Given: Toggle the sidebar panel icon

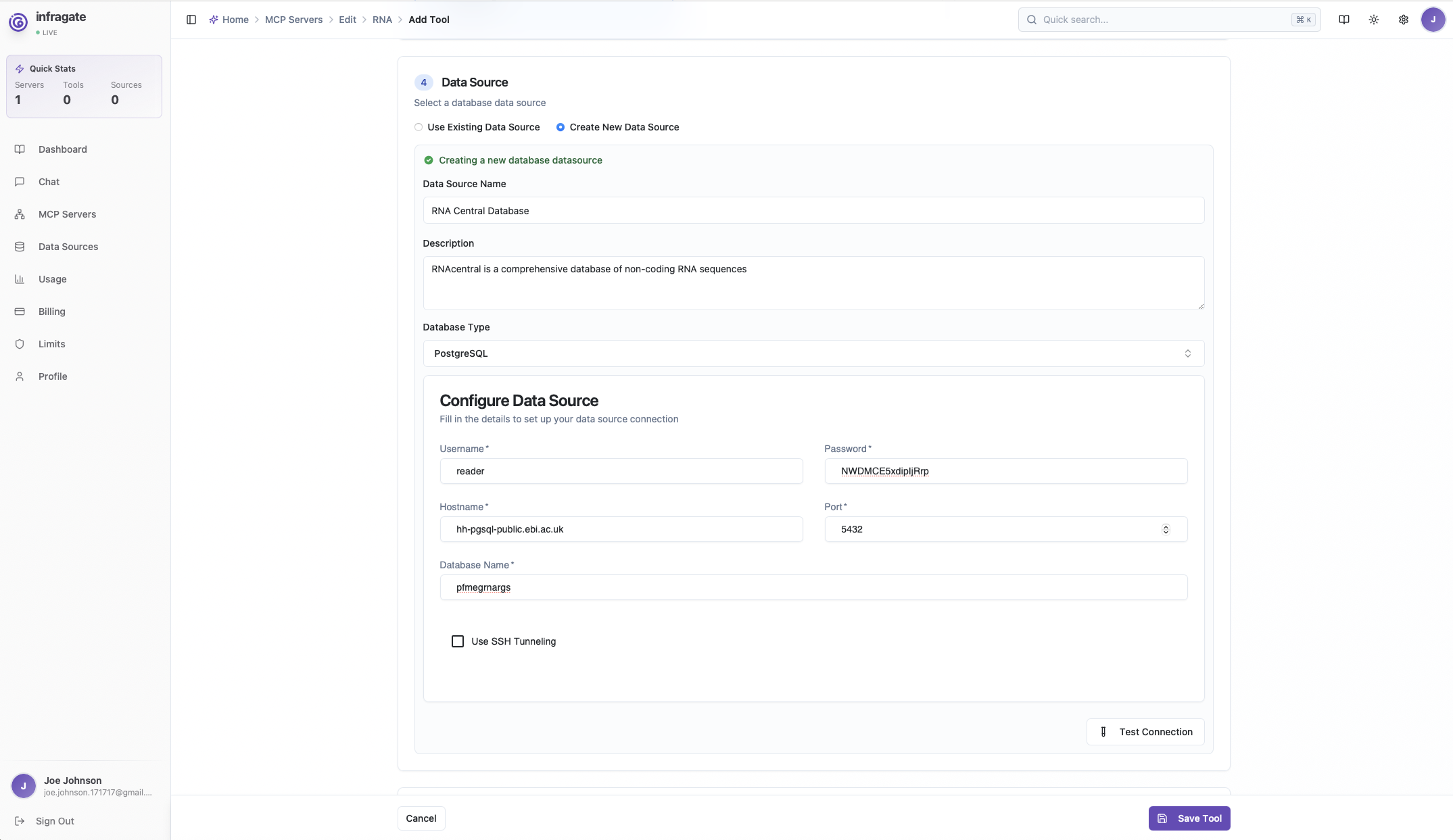Looking at the screenshot, I should tap(191, 20).
